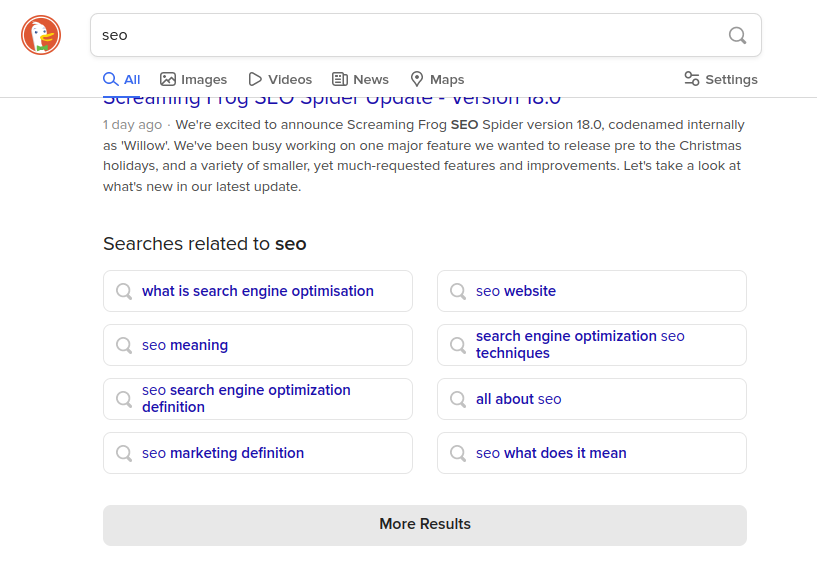Click magnifier icon beside 'all about seo'

458,400
